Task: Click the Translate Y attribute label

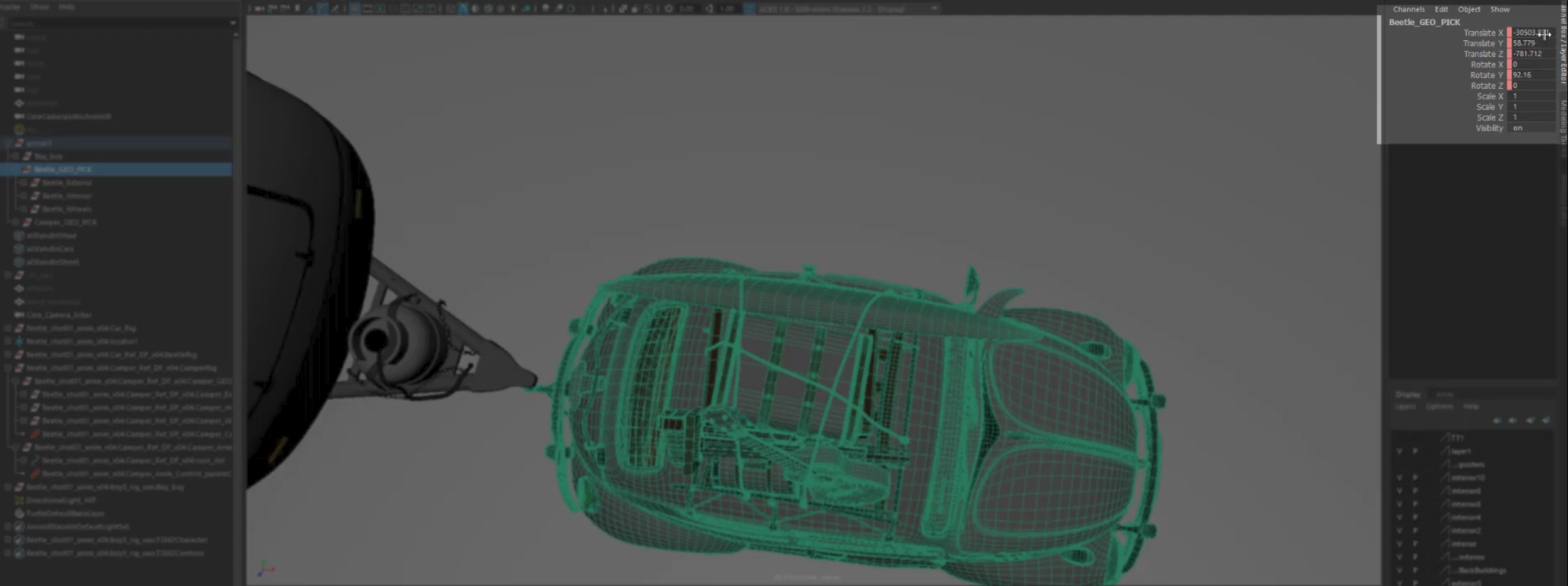Action: (1482, 43)
